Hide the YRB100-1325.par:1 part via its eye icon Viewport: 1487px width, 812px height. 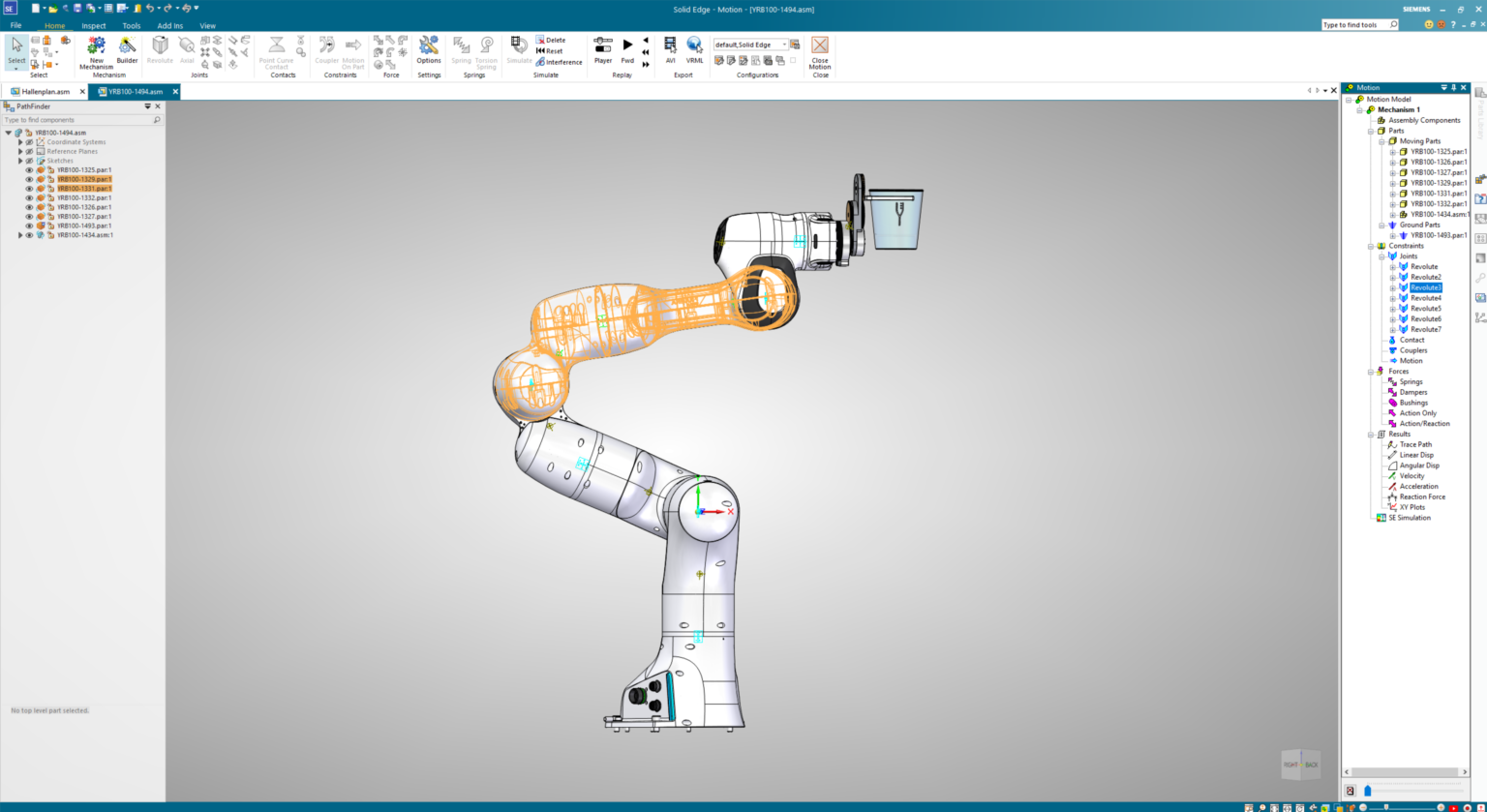pos(29,169)
